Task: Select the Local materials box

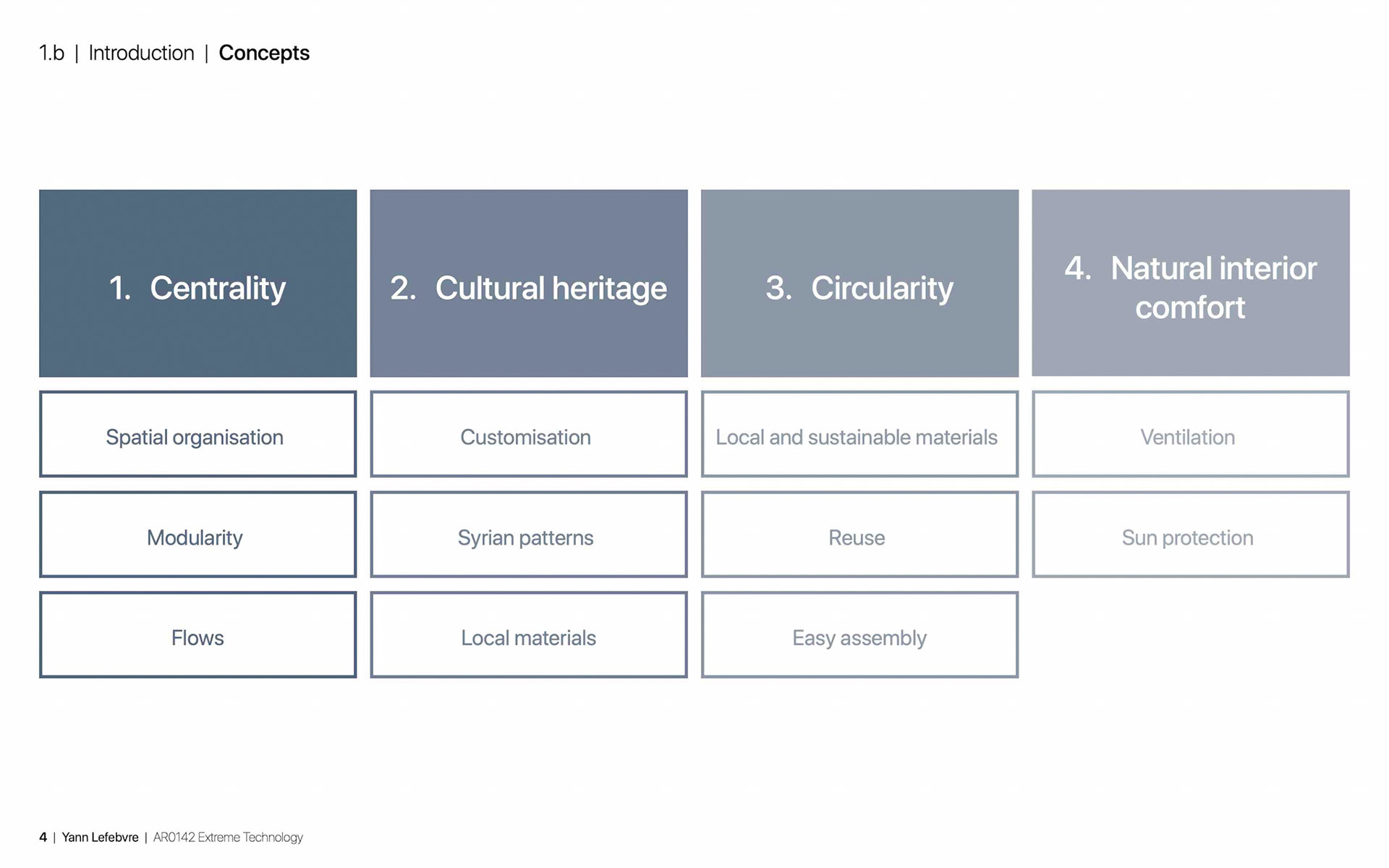Action: click(x=528, y=635)
